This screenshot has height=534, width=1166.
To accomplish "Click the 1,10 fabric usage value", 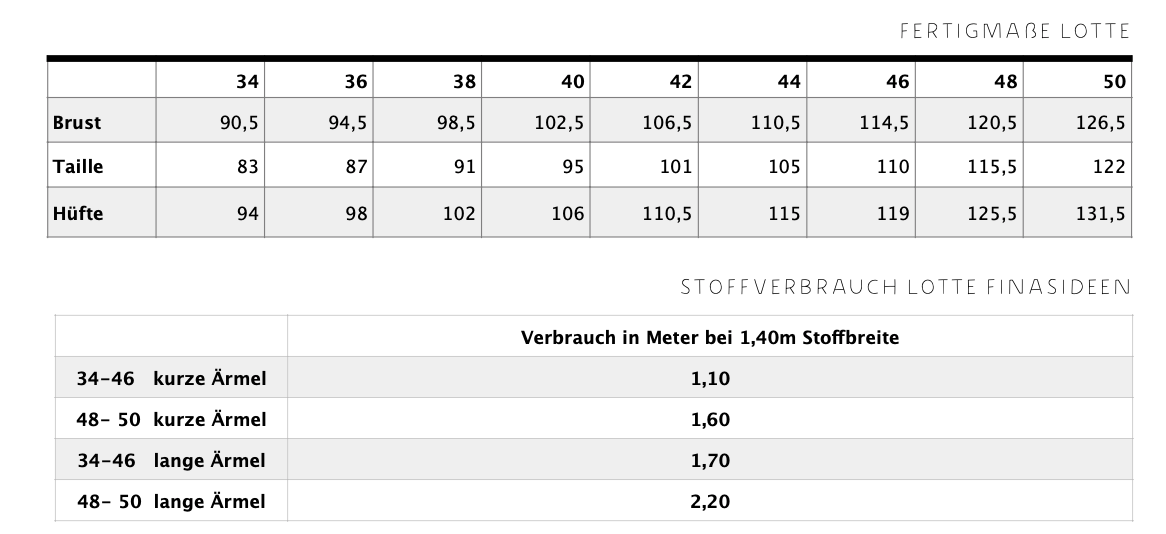I will pos(709,379).
